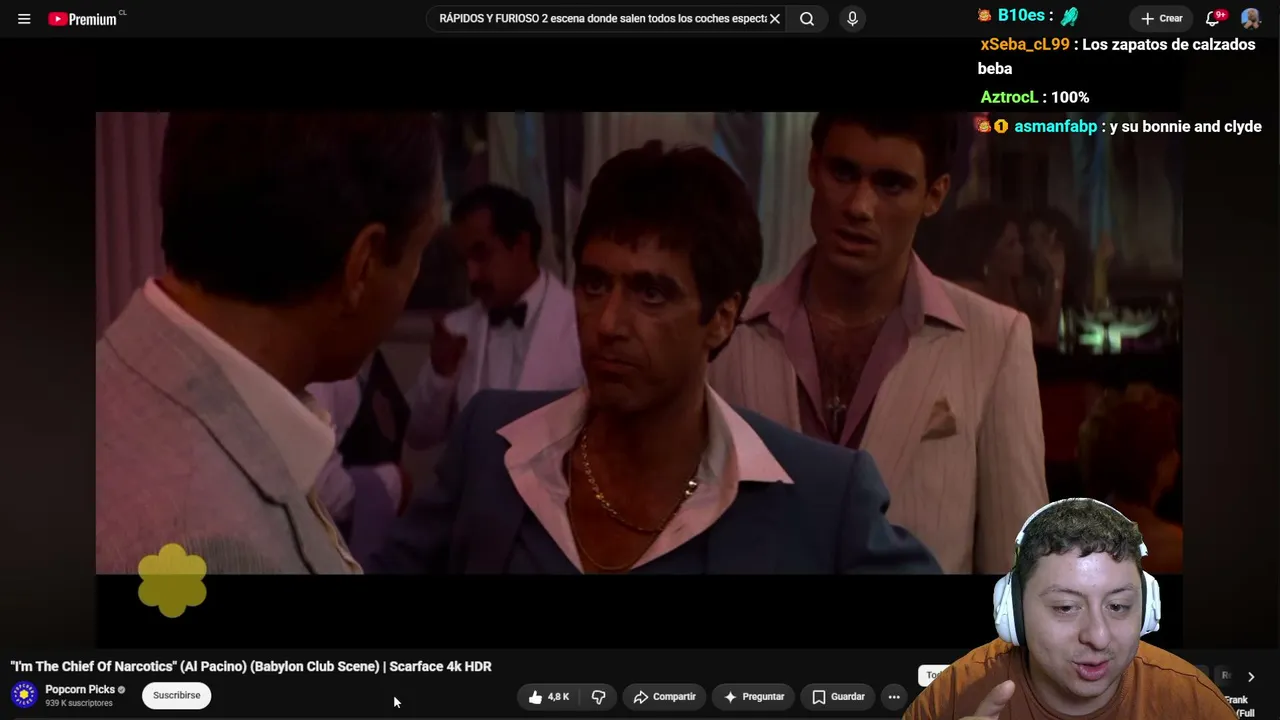
Task: Open the notifications bell
Action: (x=1214, y=19)
